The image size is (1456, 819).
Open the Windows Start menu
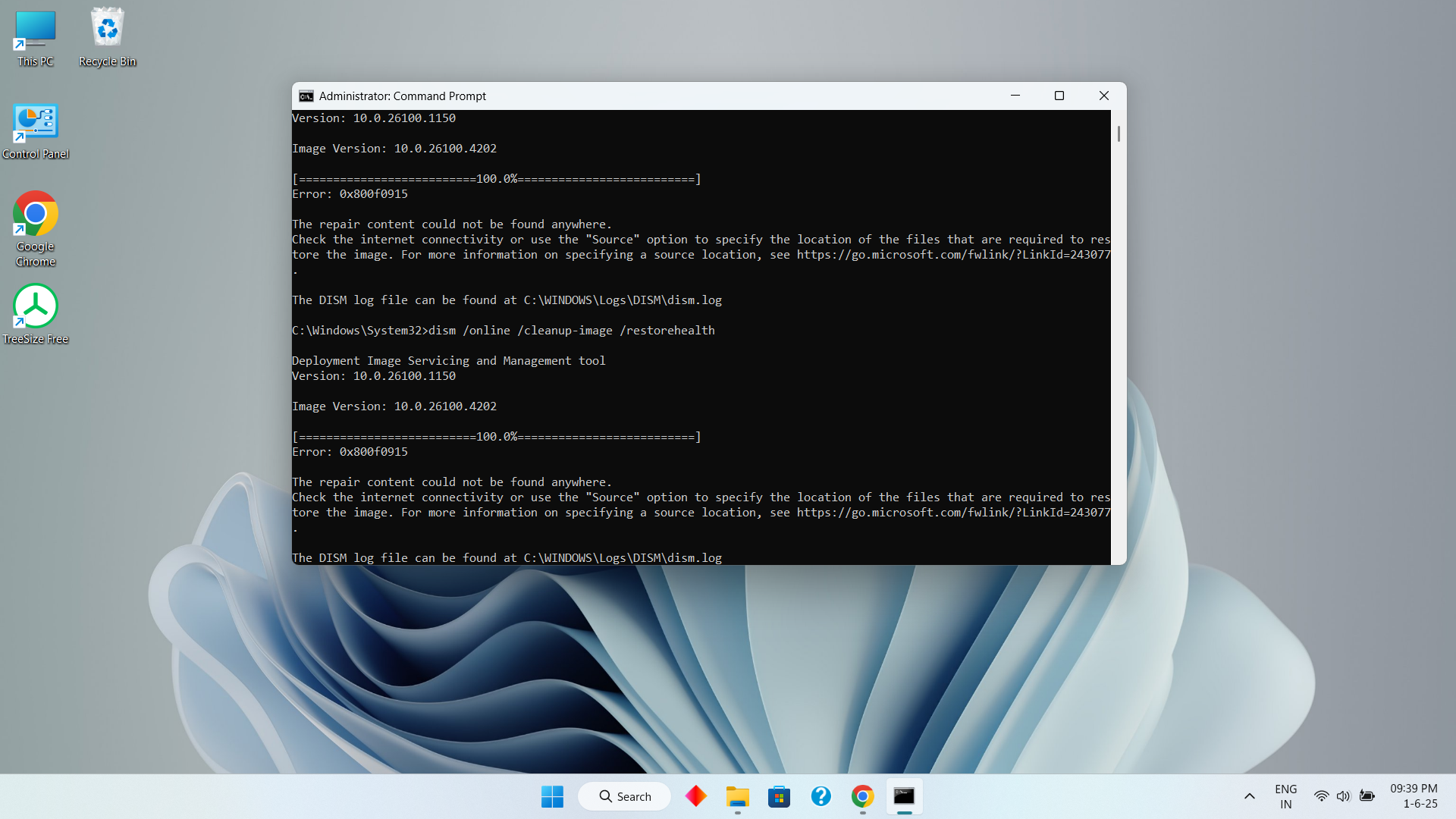[552, 796]
